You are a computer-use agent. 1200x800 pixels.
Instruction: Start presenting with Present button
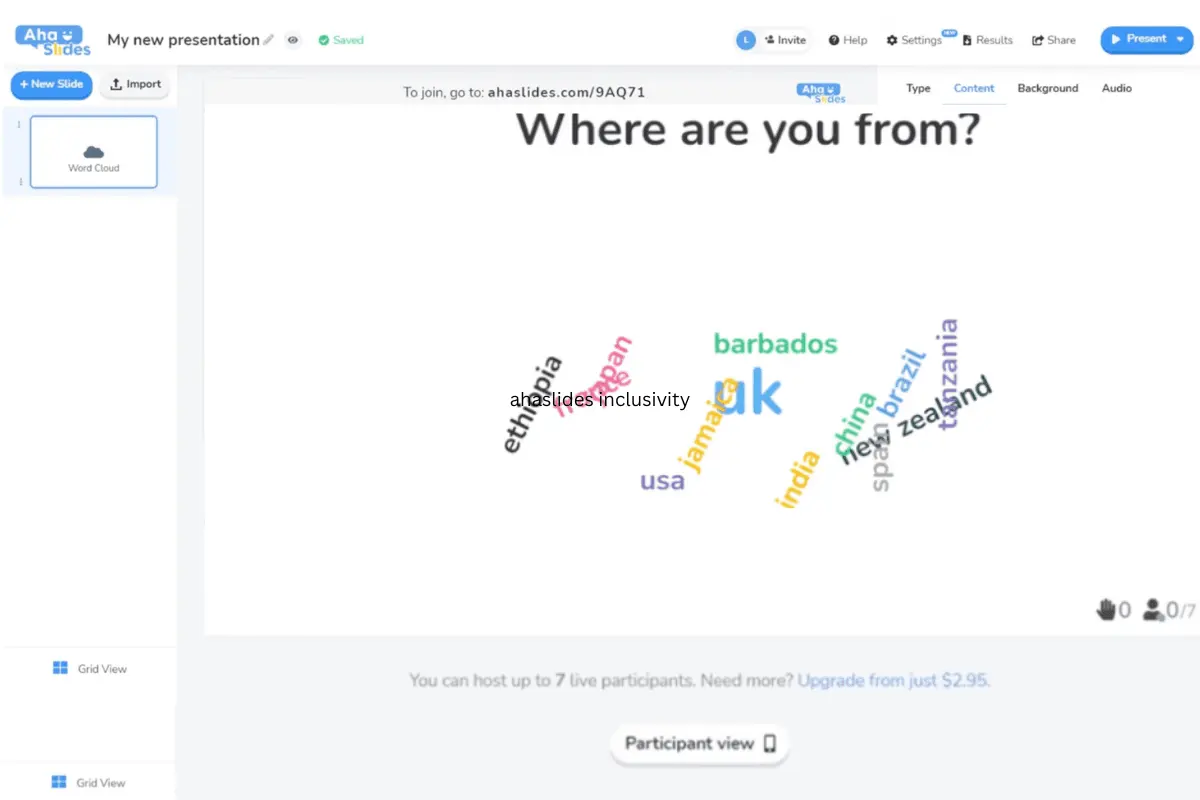click(1138, 39)
